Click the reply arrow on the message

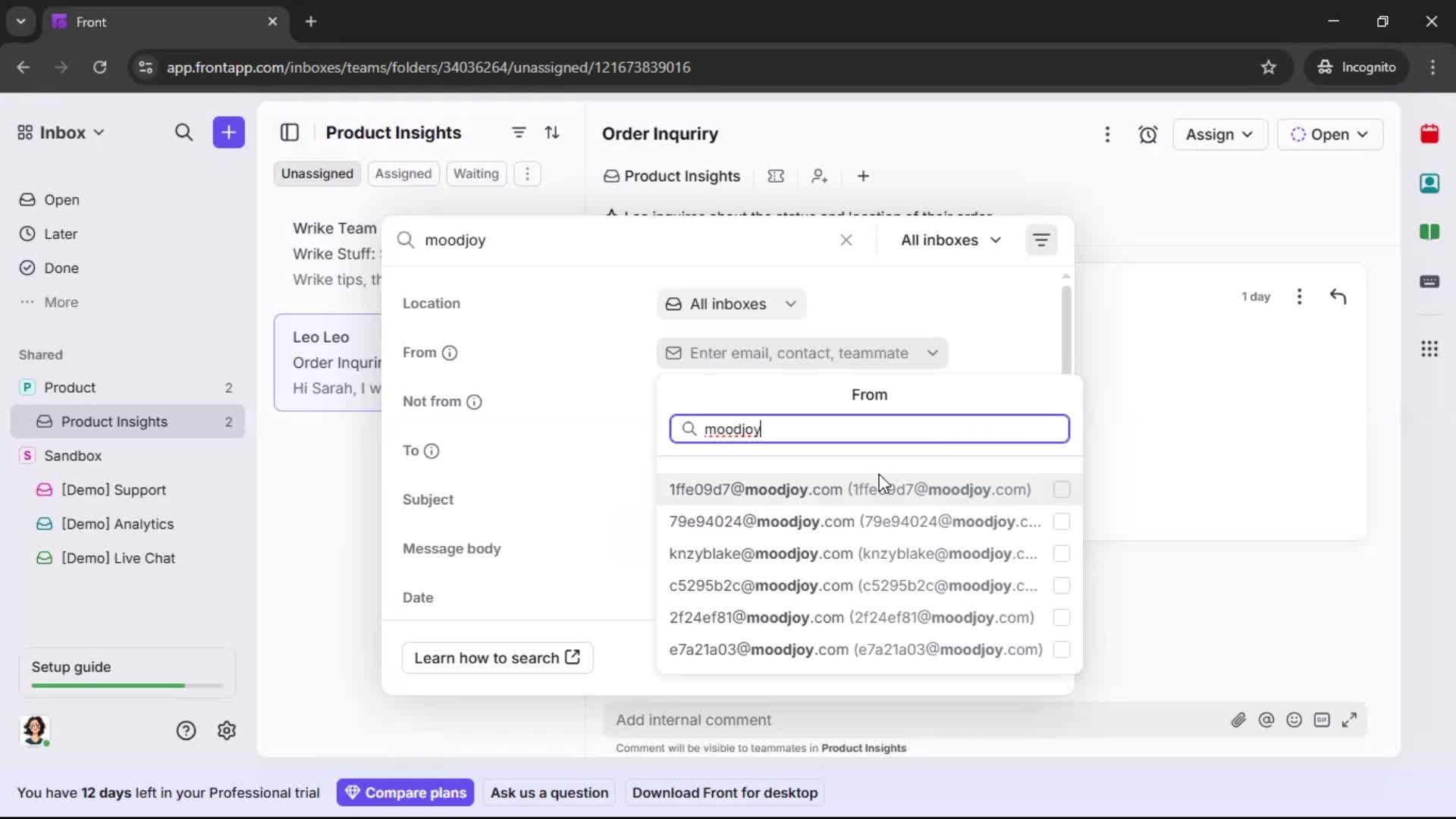click(x=1338, y=296)
